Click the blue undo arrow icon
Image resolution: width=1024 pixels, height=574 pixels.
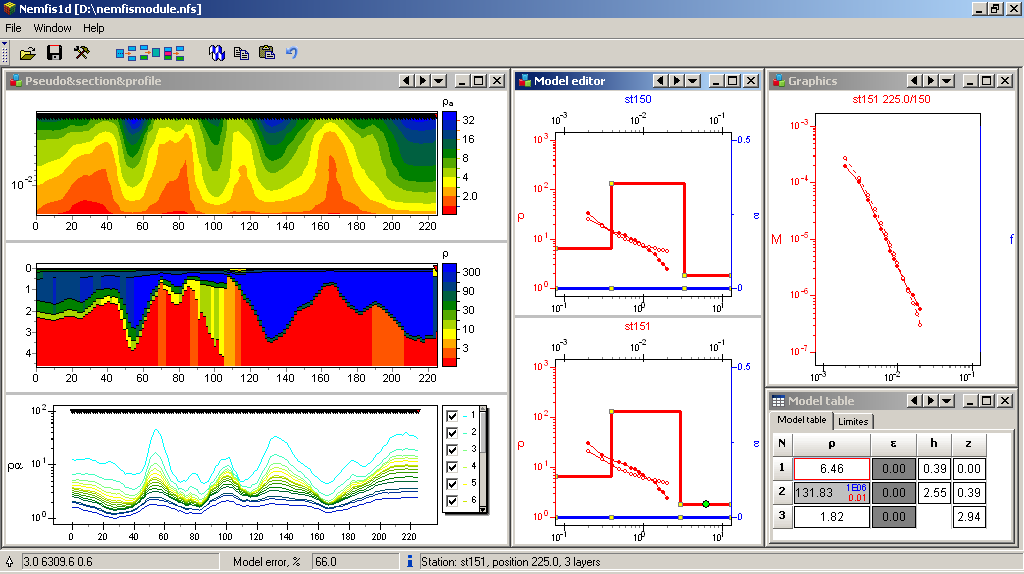pos(292,52)
